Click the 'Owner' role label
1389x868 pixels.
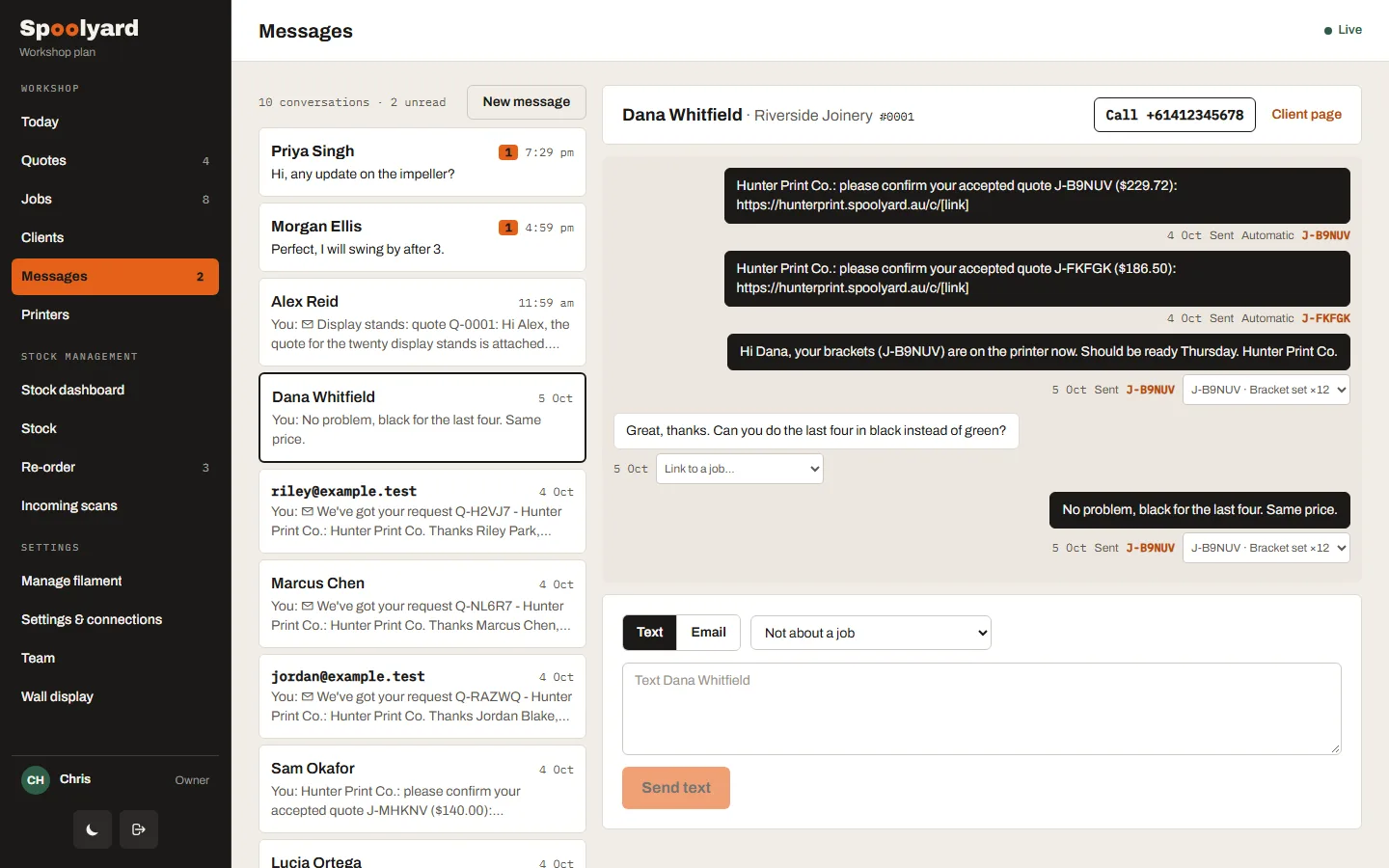pyautogui.click(x=192, y=780)
